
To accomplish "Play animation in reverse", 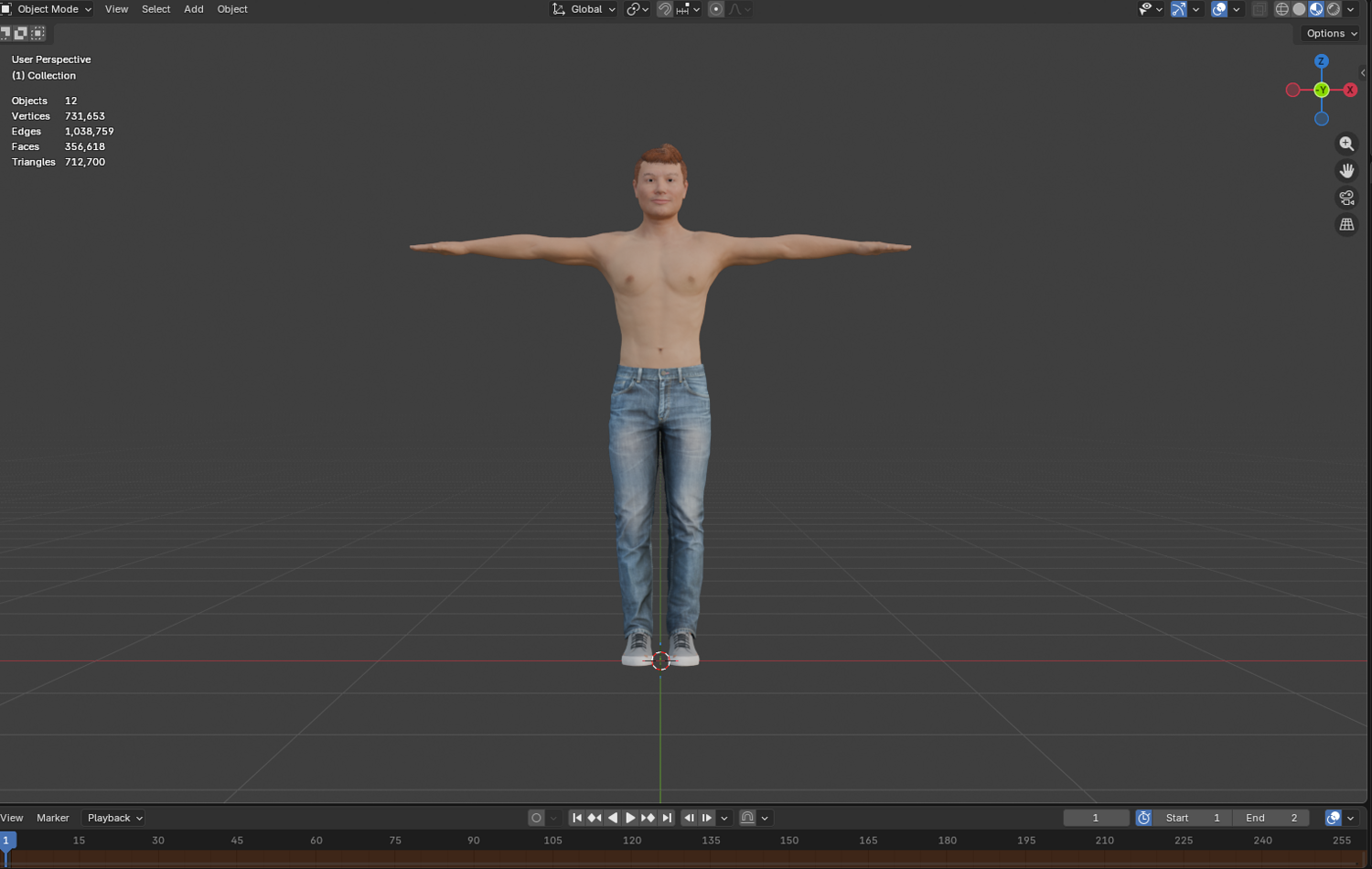I will point(613,818).
